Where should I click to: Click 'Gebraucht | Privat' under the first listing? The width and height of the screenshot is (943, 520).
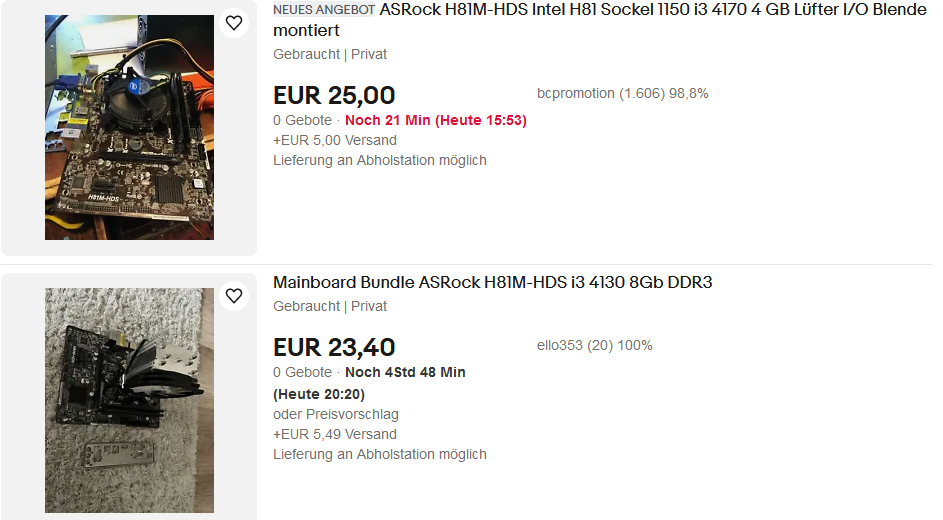point(329,54)
